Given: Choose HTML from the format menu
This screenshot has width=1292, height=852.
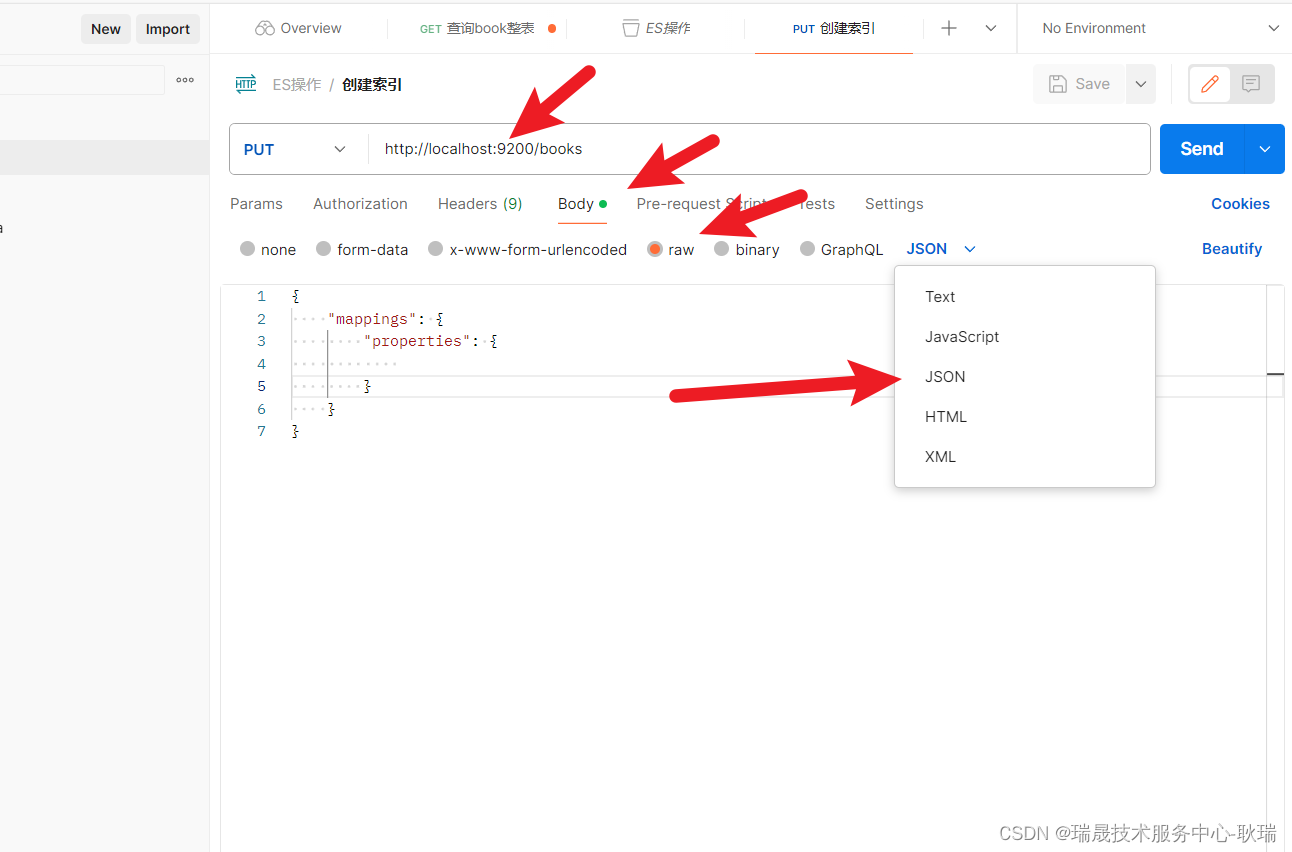Looking at the screenshot, I should (x=1025, y=417).
